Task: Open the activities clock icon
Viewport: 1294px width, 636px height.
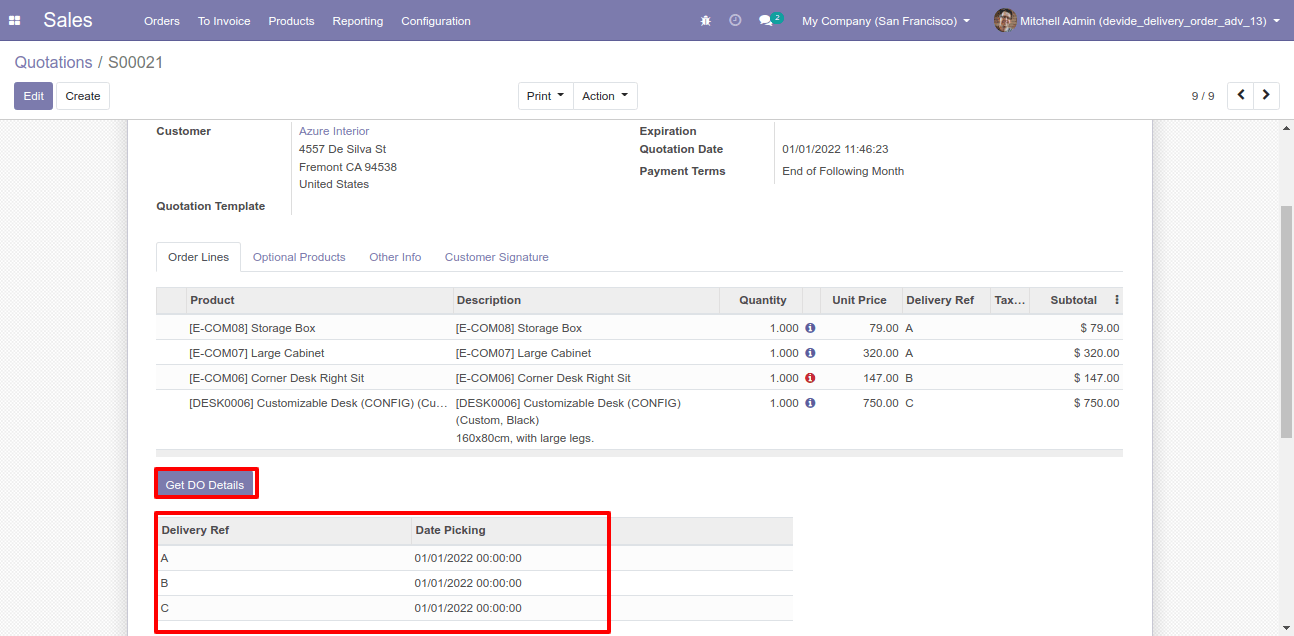Action: [735, 21]
